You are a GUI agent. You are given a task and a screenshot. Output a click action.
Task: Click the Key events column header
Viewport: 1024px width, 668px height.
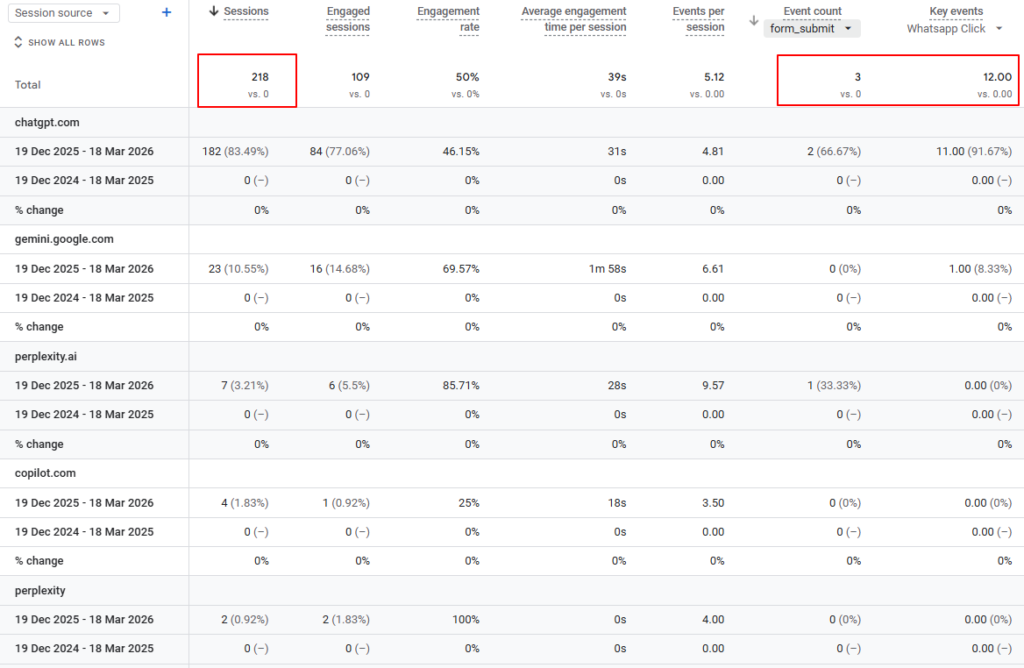pyautogui.click(x=956, y=11)
